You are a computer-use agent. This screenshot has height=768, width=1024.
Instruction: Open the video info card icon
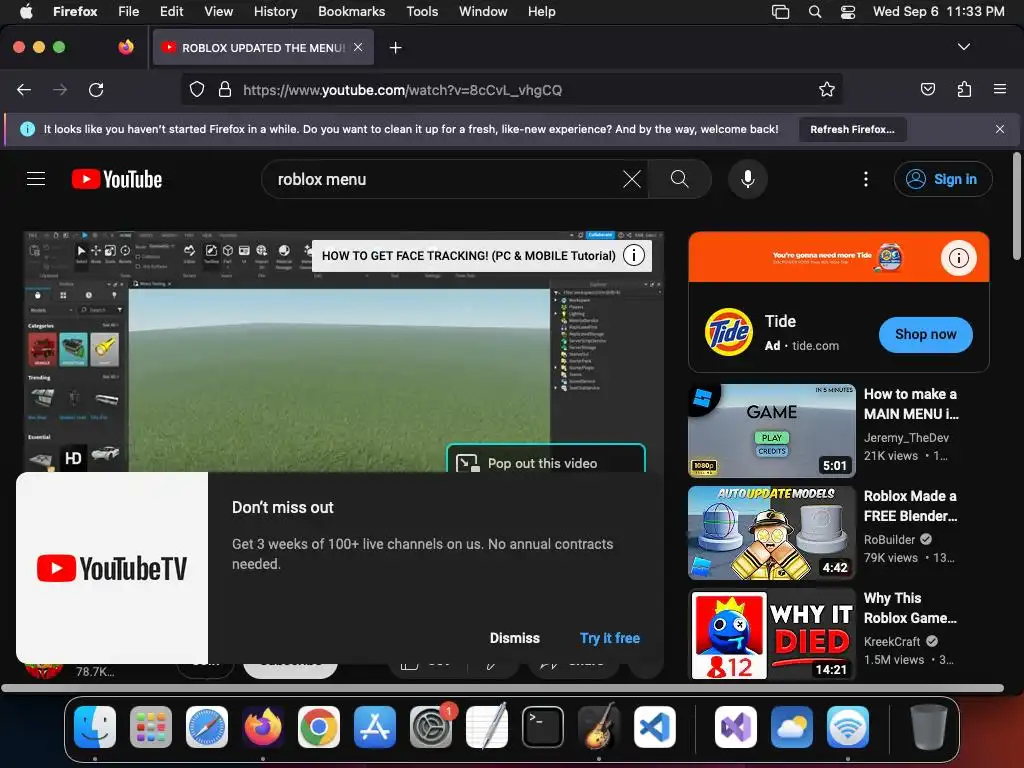(633, 255)
